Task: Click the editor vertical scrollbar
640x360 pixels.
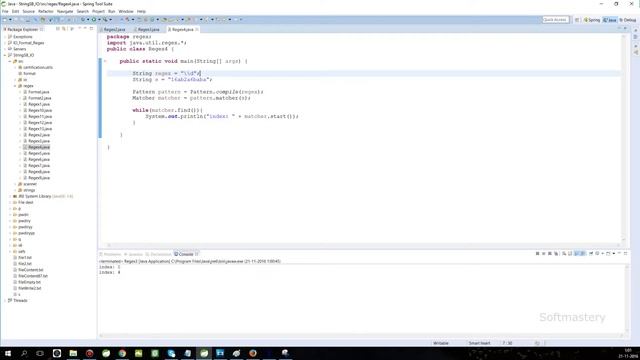Action: 623,137
